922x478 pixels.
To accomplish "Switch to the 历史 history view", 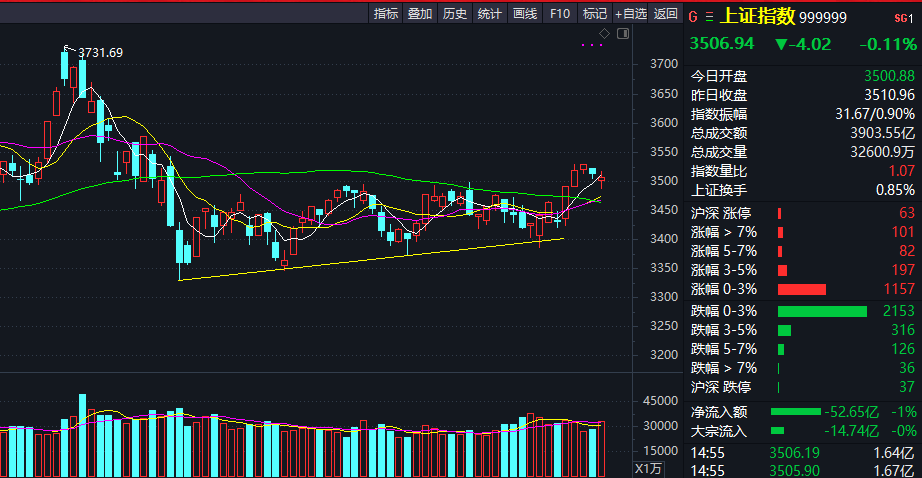I will pos(455,13).
